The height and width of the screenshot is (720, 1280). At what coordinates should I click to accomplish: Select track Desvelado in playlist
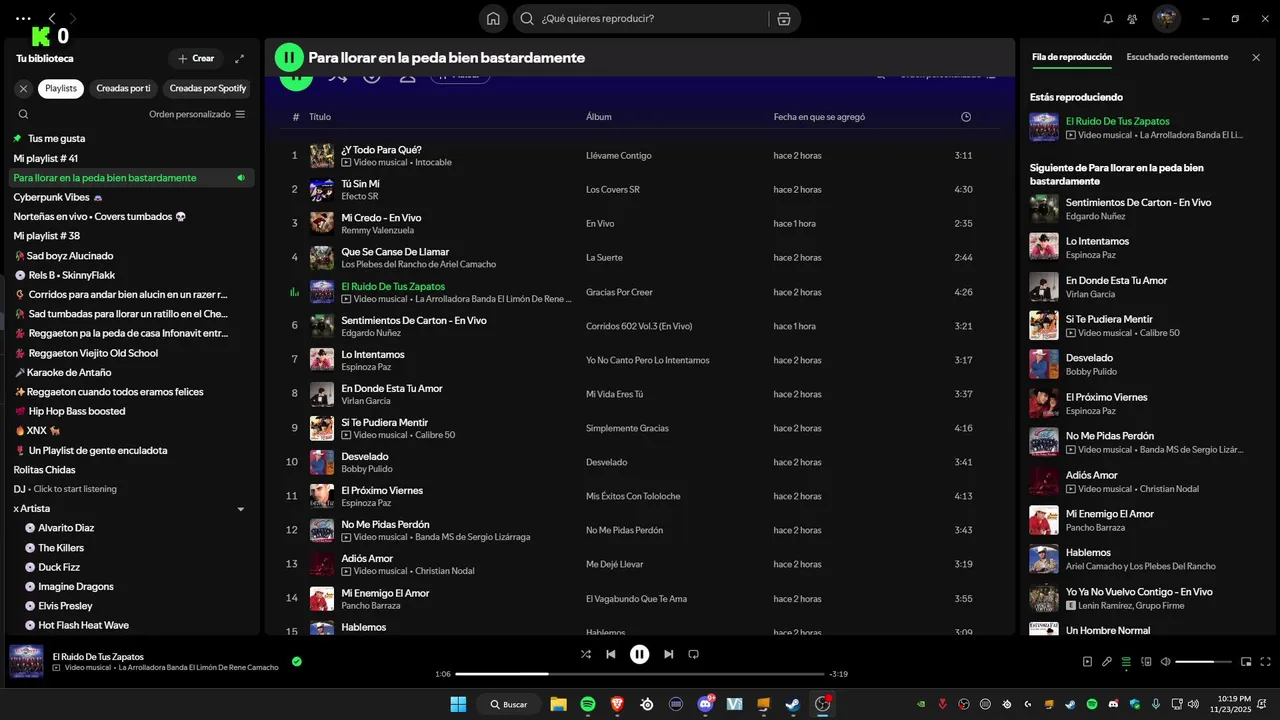(x=640, y=462)
